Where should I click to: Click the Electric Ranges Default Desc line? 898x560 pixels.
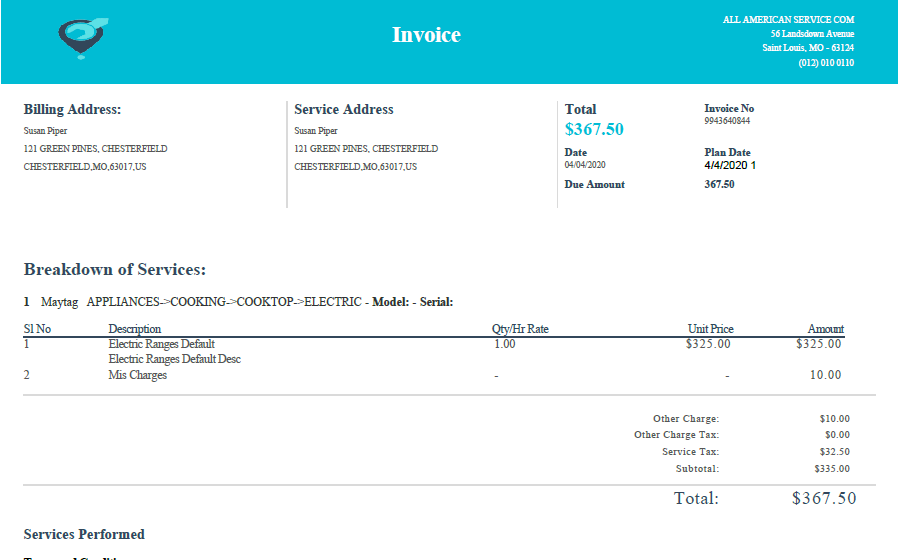175,359
